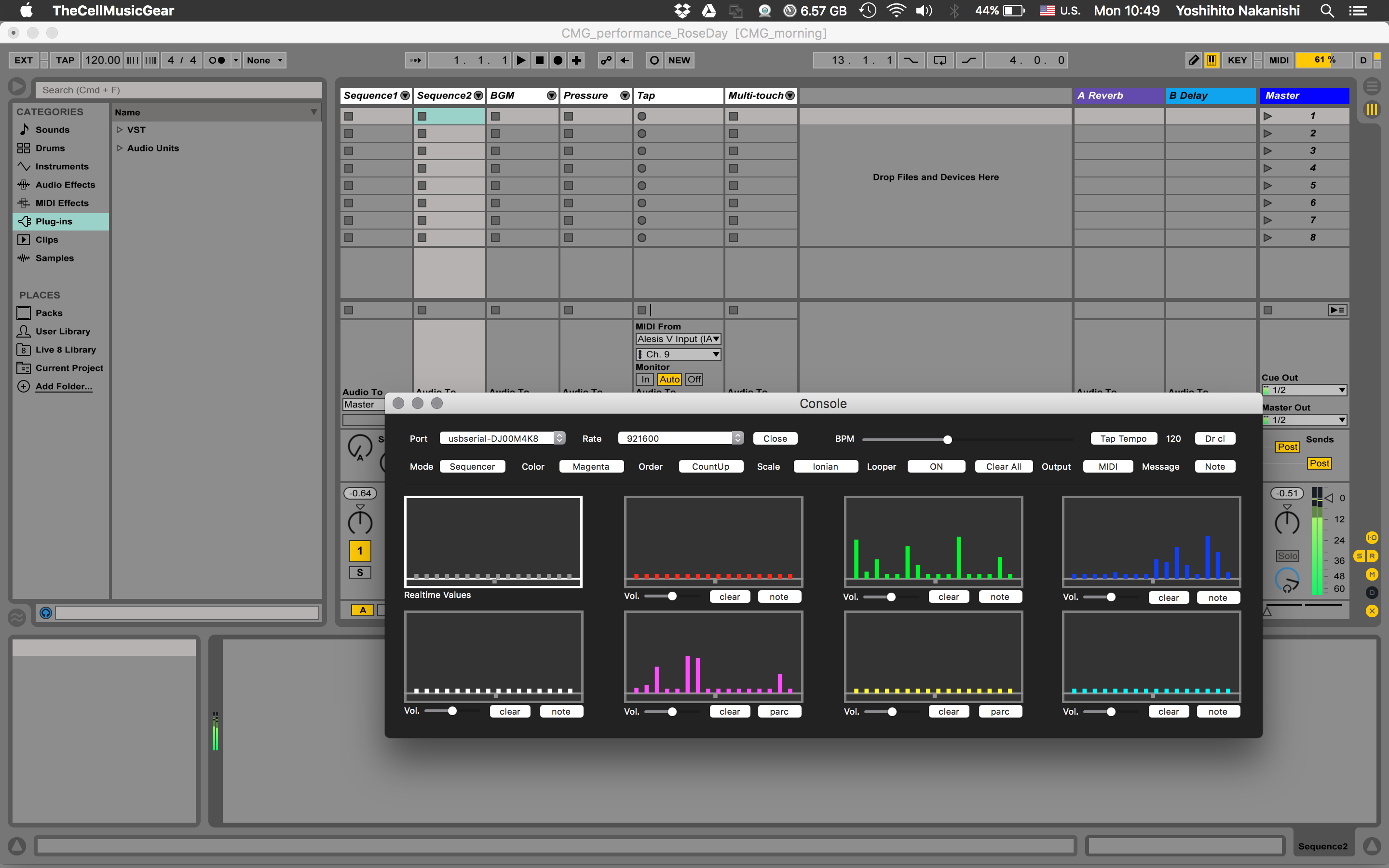Click Add Folder... in Places
The image size is (1389, 868).
64,386
